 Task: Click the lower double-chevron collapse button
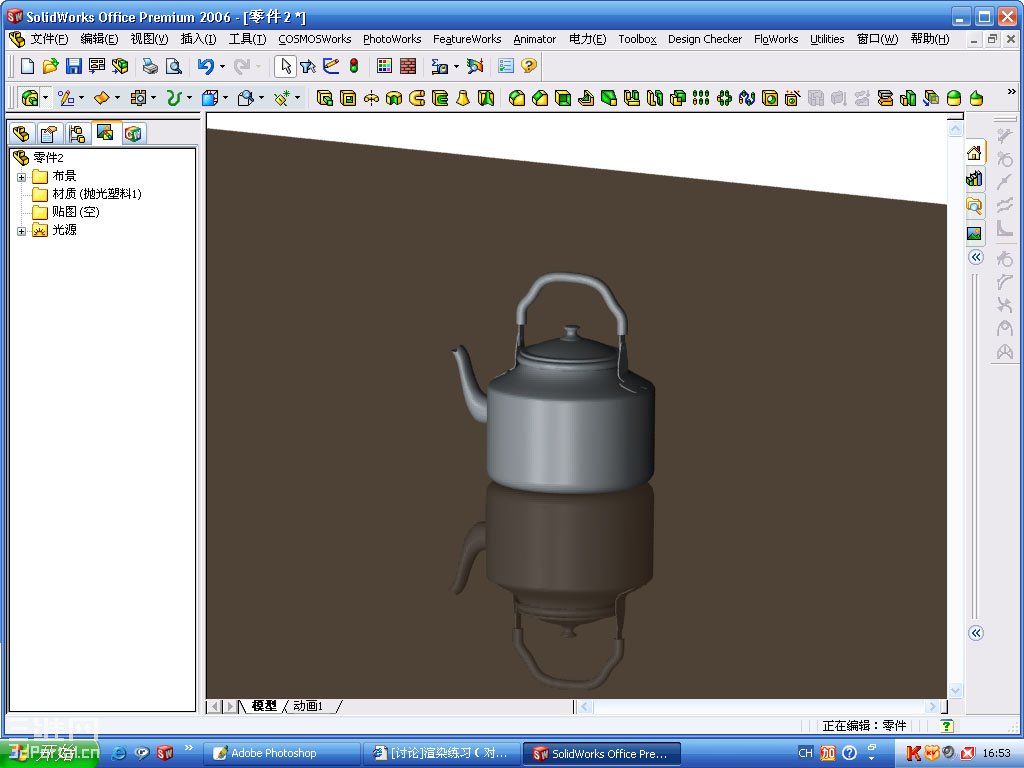976,633
